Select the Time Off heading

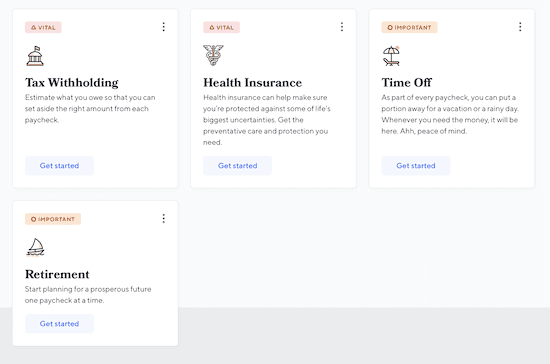(407, 83)
